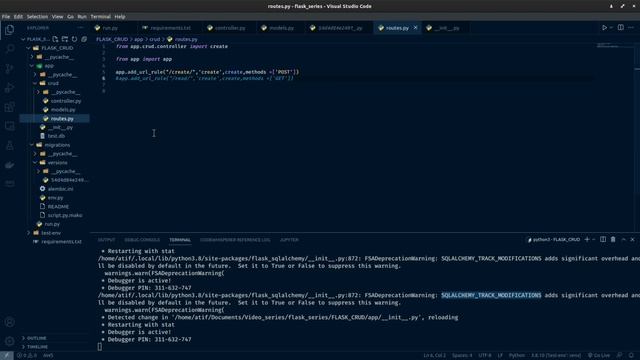640x360 pixels.
Task: Click the Python language mode in status bar
Action: click(517, 356)
